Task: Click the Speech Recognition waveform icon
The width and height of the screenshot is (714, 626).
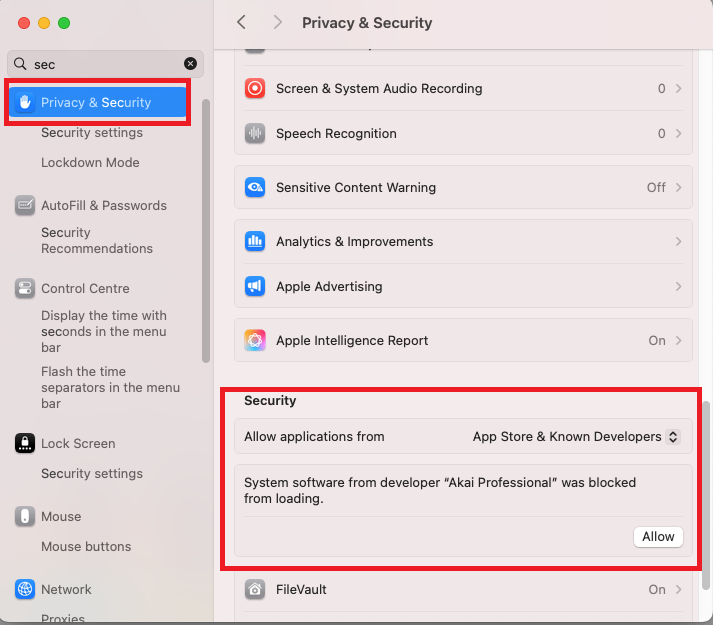Action: (255, 133)
